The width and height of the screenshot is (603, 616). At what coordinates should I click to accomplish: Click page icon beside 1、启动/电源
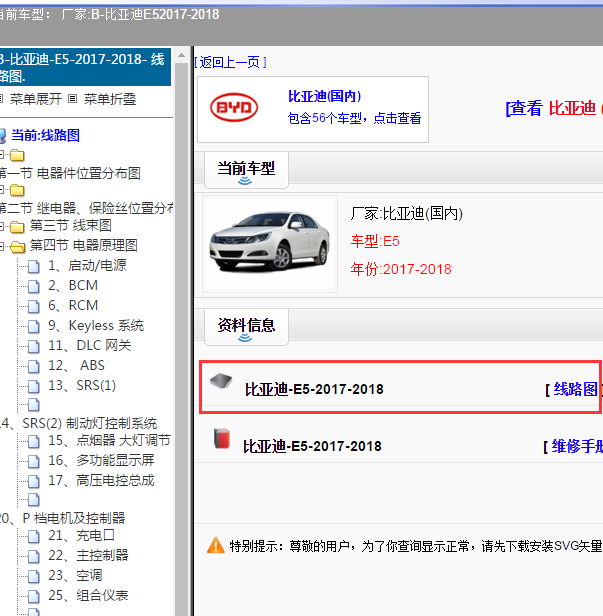(x=34, y=266)
